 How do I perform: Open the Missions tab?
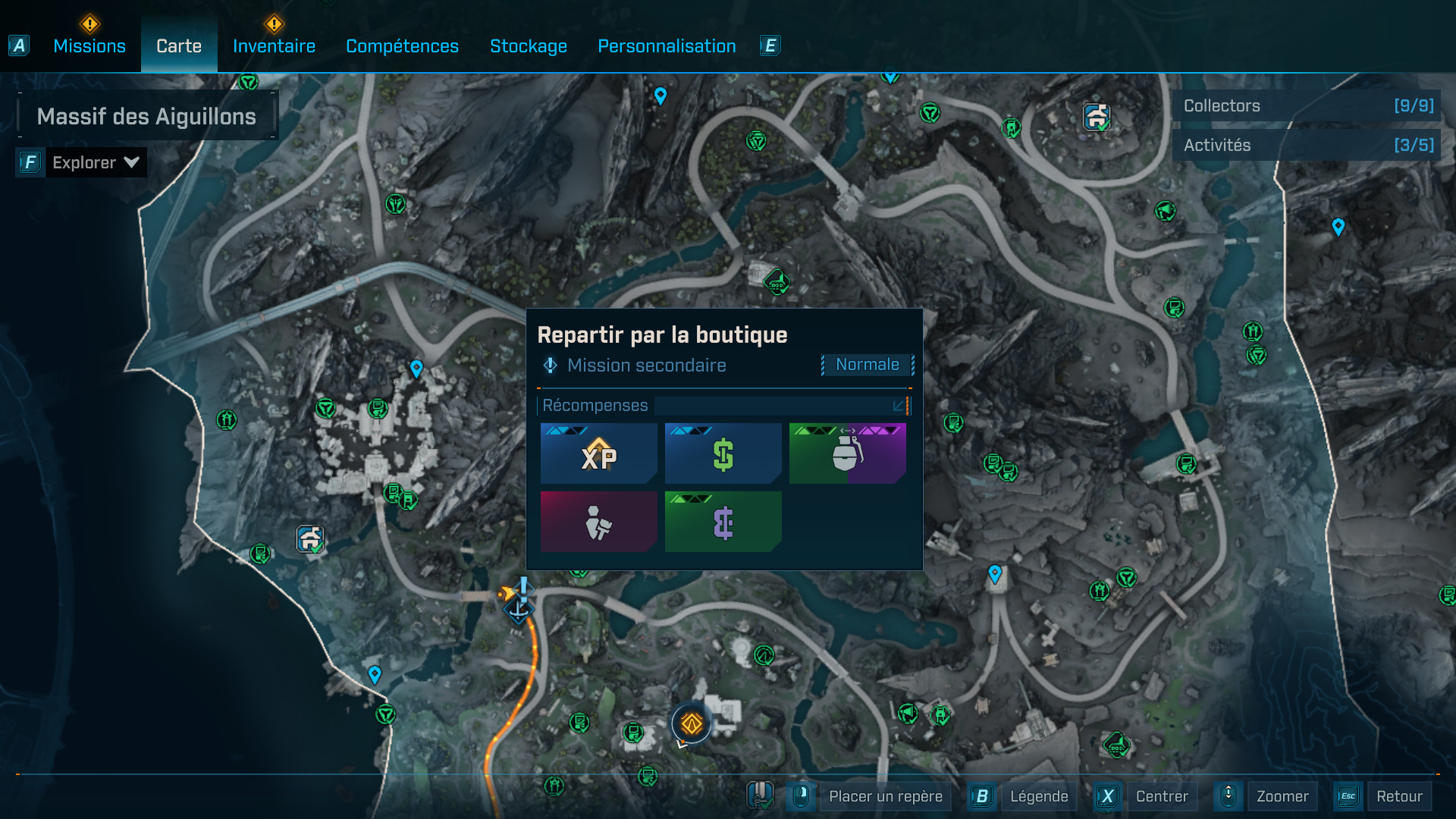point(89,46)
